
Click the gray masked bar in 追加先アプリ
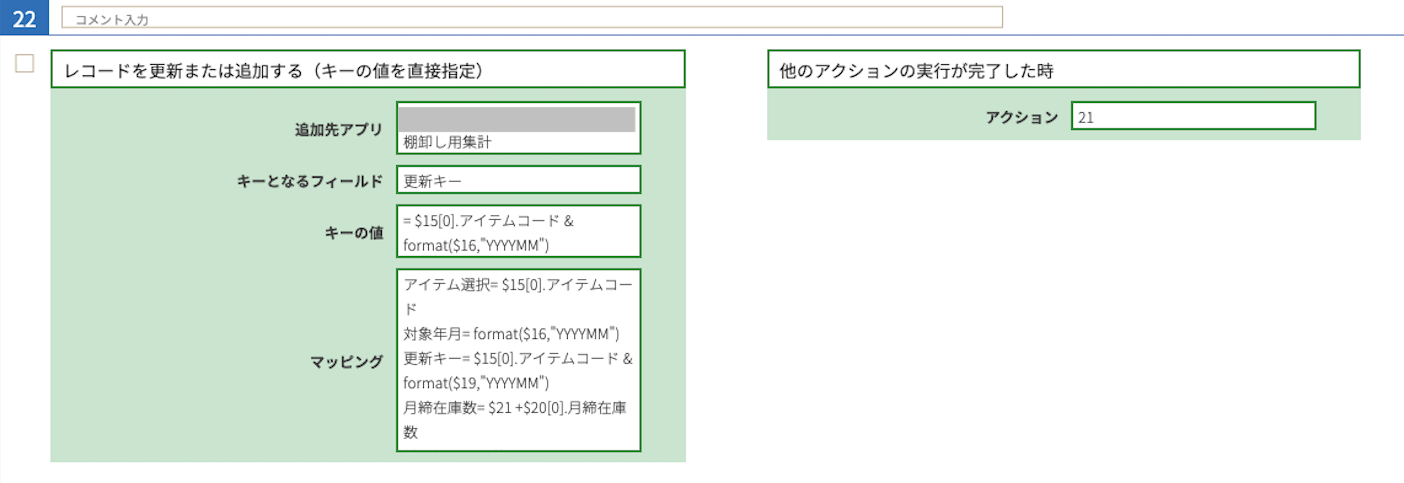click(518, 119)
